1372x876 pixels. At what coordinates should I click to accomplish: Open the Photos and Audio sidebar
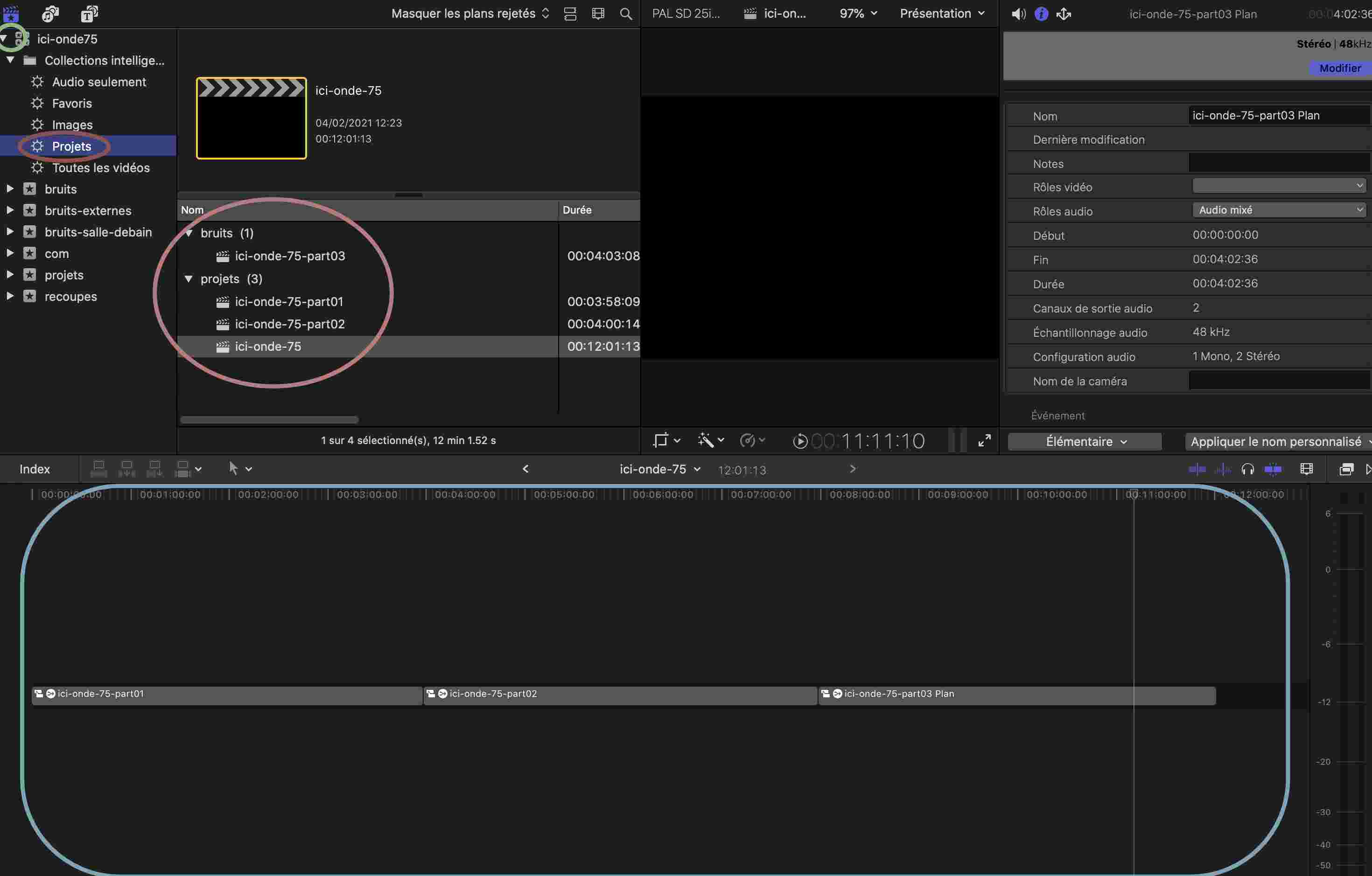(x=50, y=13)
